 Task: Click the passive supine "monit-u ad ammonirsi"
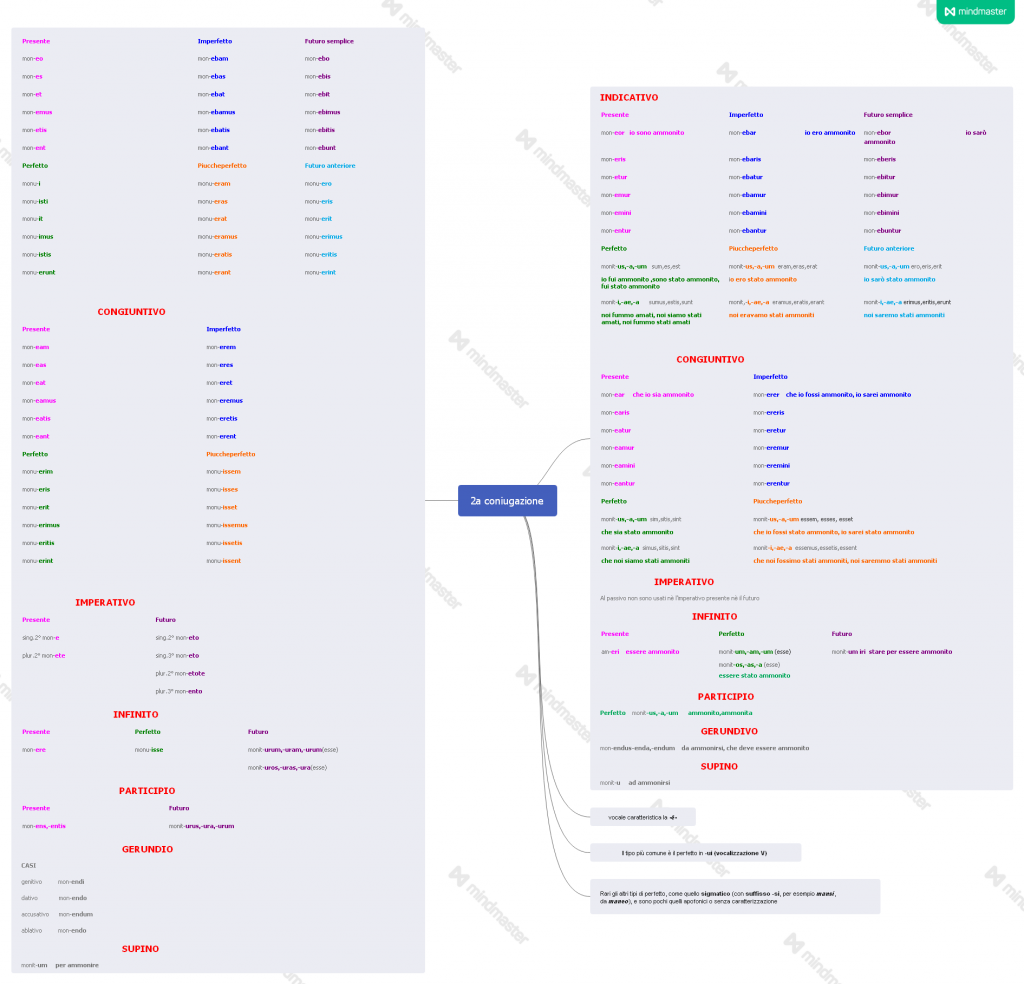coord(635,782)
